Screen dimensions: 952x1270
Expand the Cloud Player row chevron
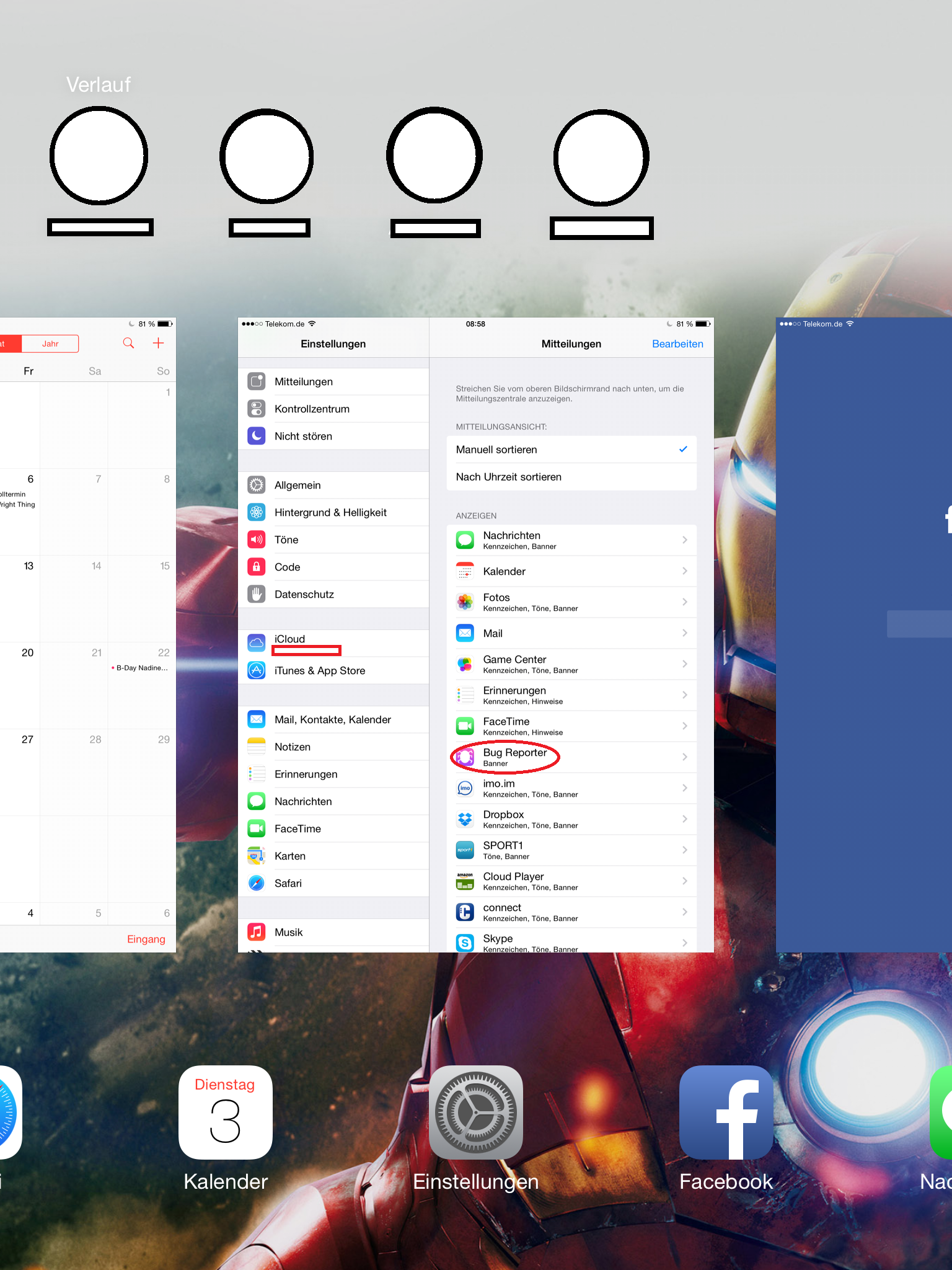[685, 881]
